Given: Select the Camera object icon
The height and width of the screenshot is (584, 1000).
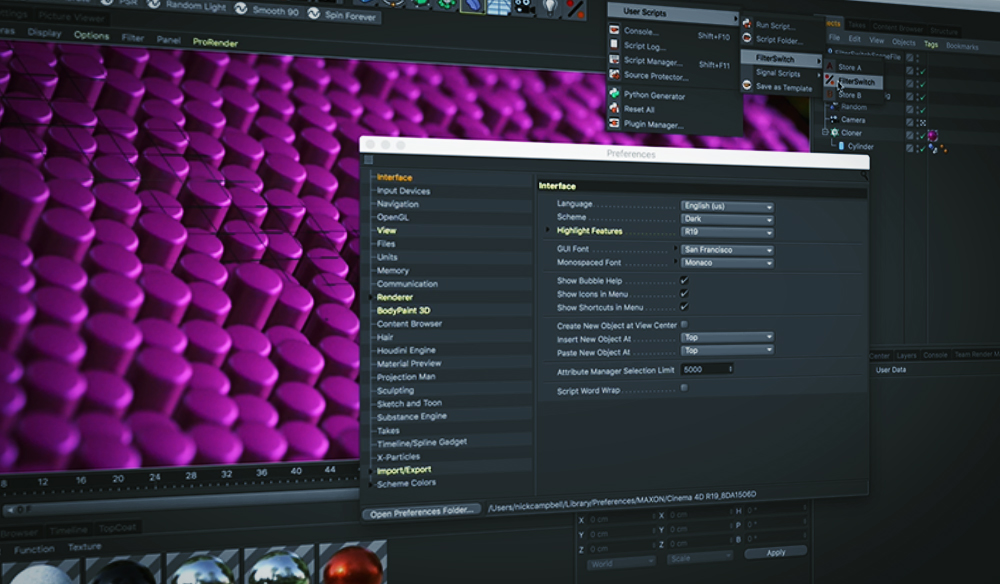Looking at the screenshot, I should pos(833,119).
